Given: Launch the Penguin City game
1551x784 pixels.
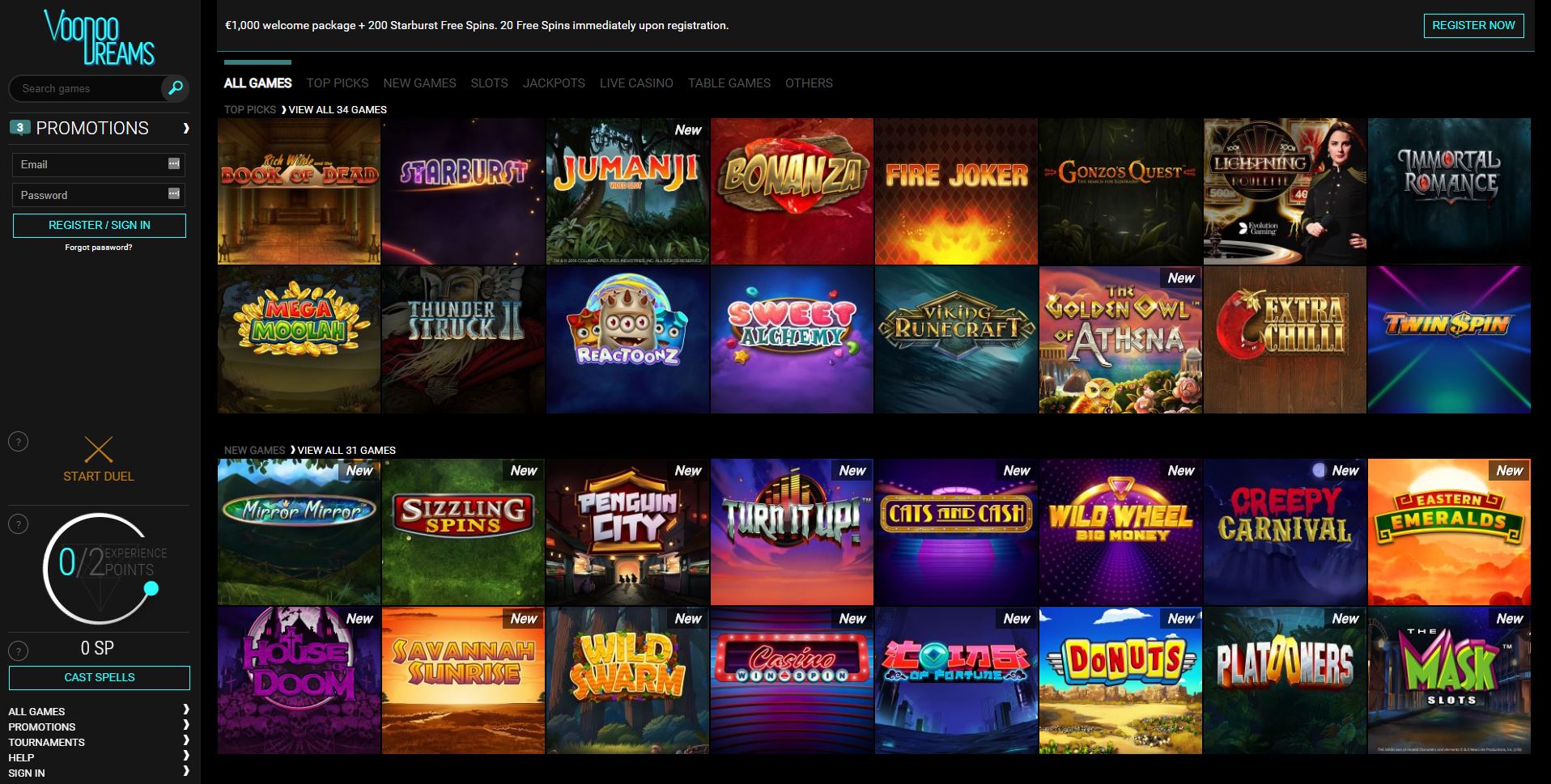Looking at the screenshot, I should click(x=627, y=532).
